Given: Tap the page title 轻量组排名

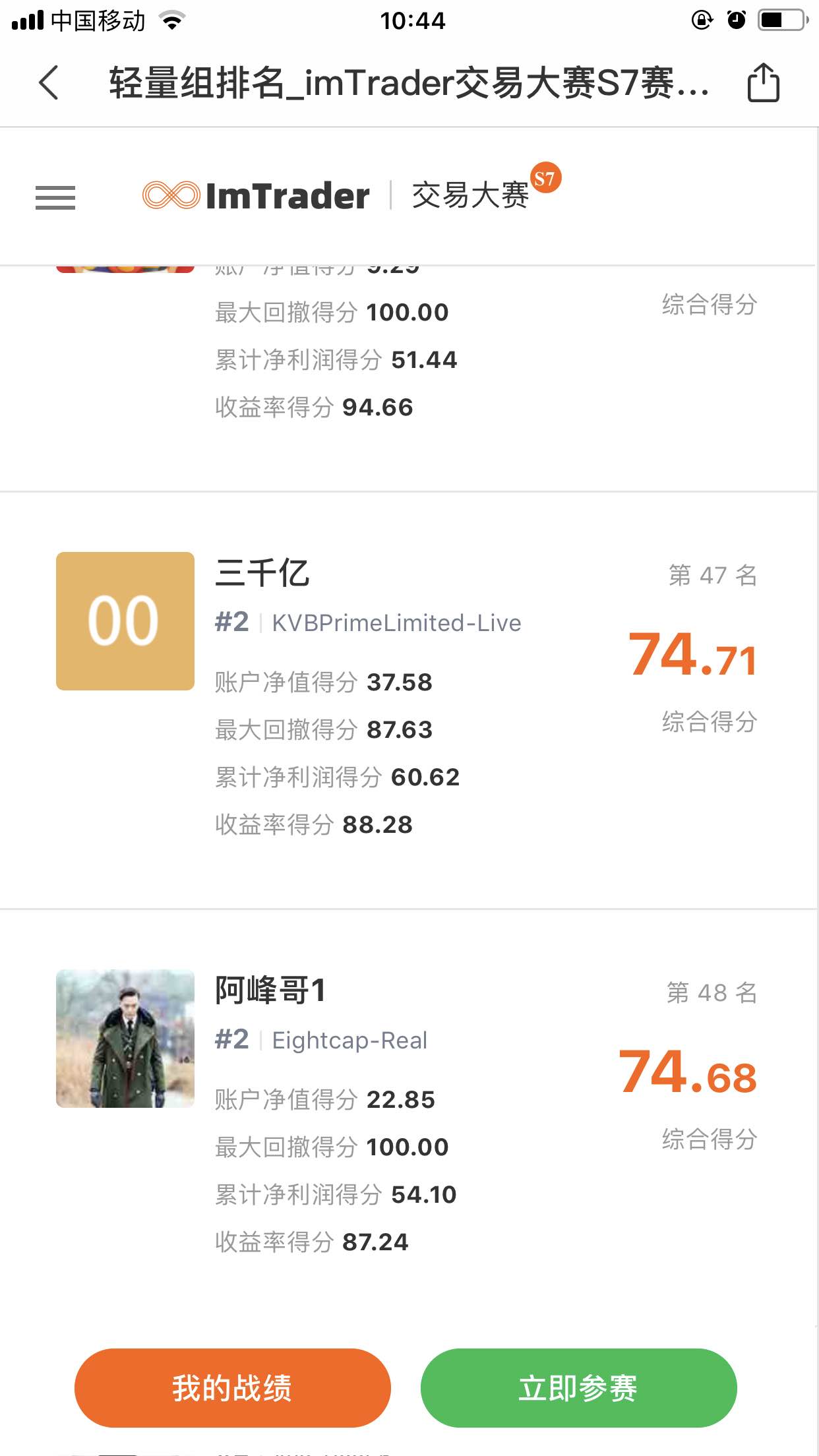Looking at the screenshot, I should pyautogui.click(x=197, y=83).
